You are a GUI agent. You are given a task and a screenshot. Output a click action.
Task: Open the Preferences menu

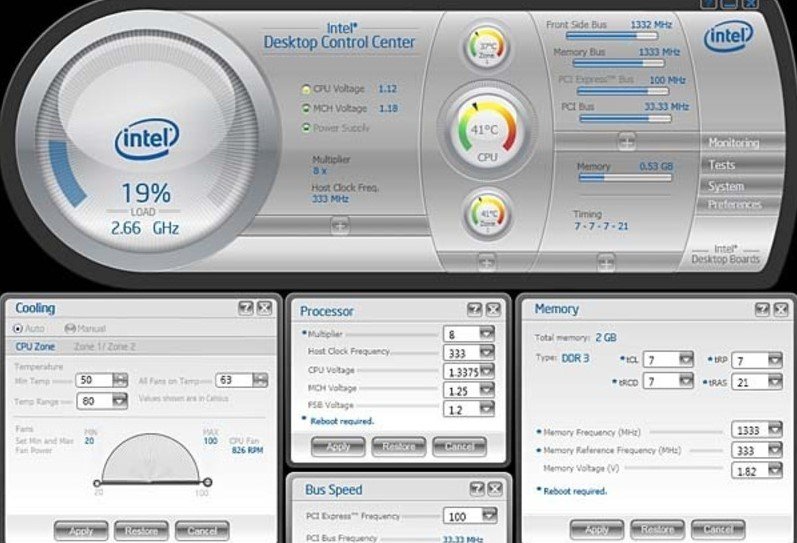[x=735, y=204]
